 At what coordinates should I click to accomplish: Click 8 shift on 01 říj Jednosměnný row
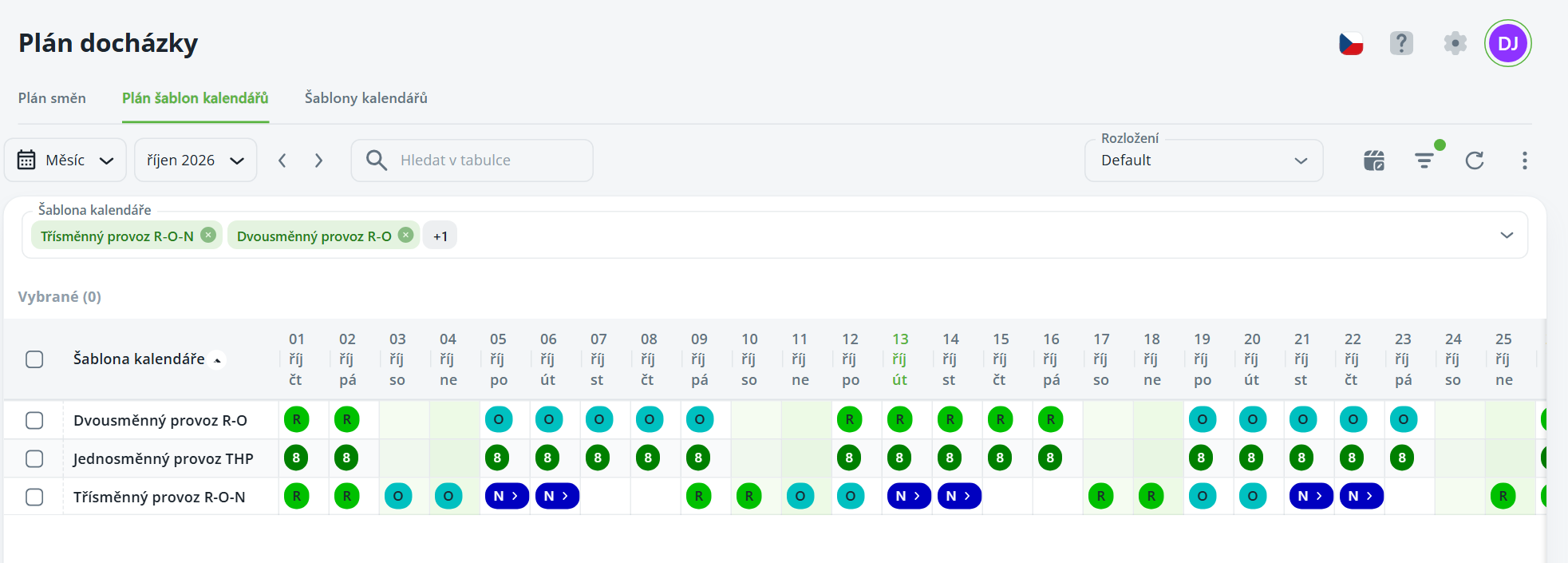coord(296,458)
